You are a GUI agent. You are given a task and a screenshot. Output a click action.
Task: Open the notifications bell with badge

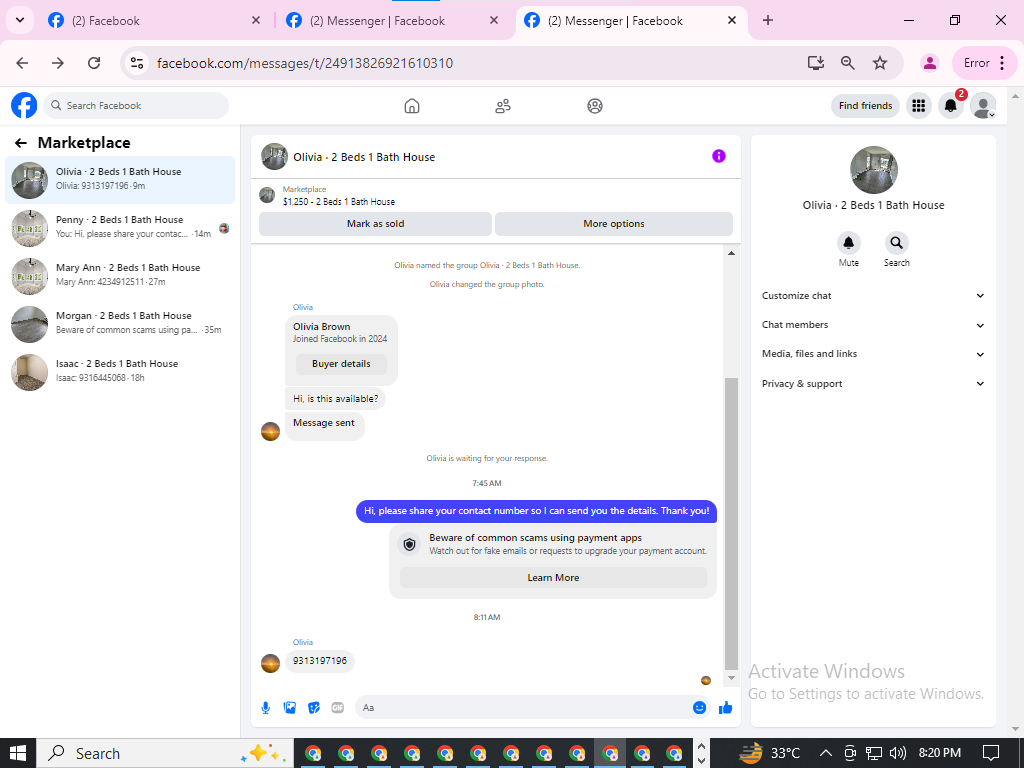point(951,106)
